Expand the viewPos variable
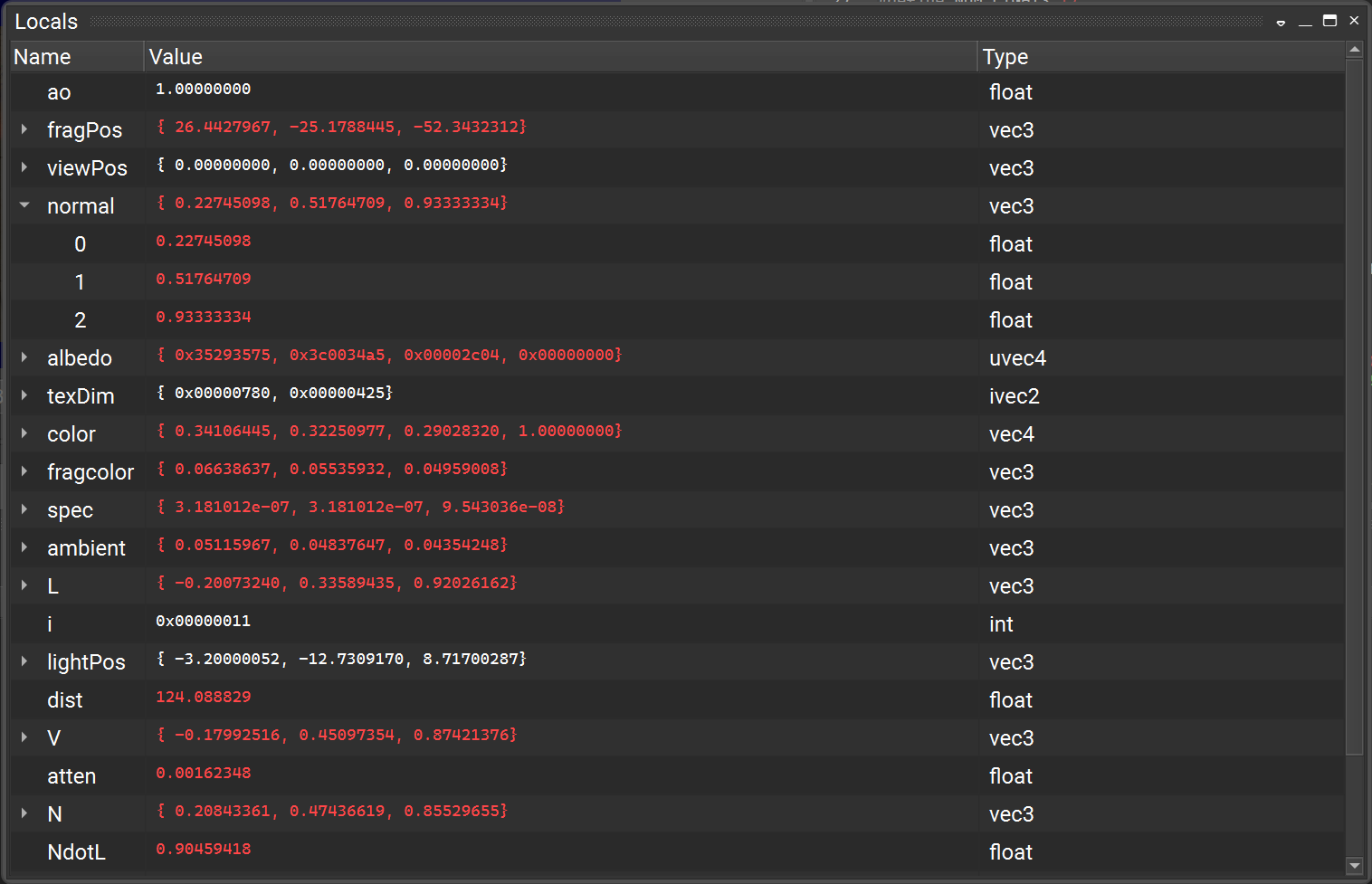This screenshot has height=884, width=1372. click(x=24, y=167)
